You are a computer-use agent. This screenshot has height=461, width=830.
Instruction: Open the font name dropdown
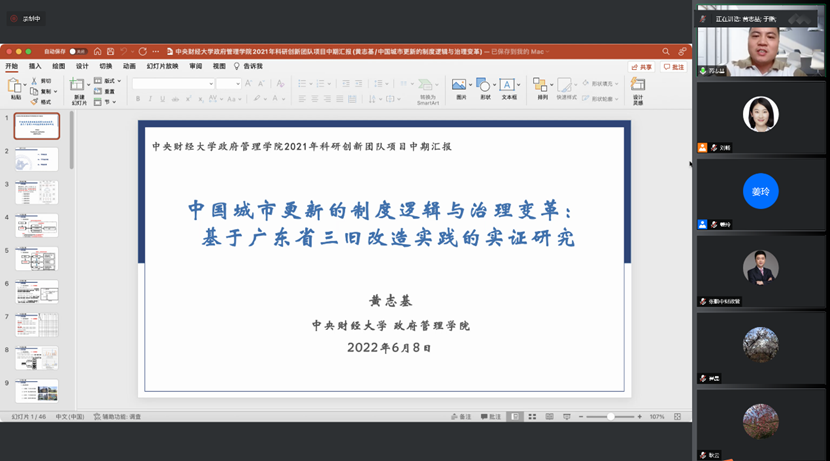click(174, 84)
